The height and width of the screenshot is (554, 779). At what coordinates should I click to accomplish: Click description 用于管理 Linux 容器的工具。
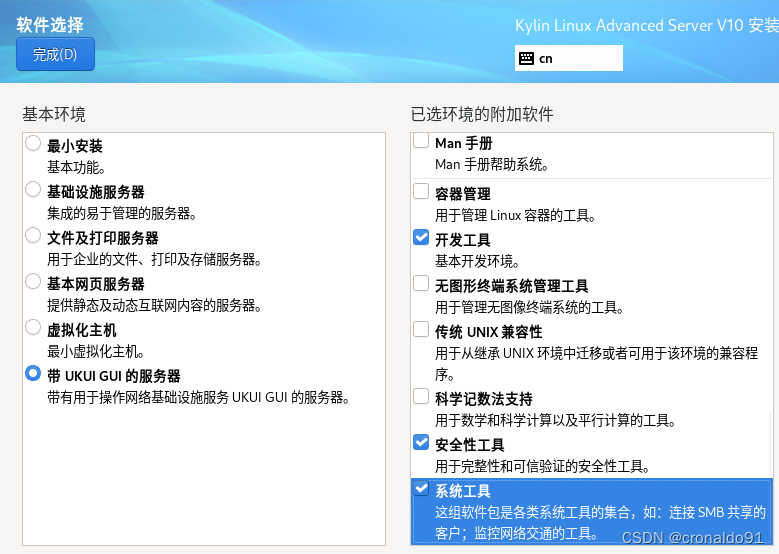pyautogui.click(x=515, y=216)
